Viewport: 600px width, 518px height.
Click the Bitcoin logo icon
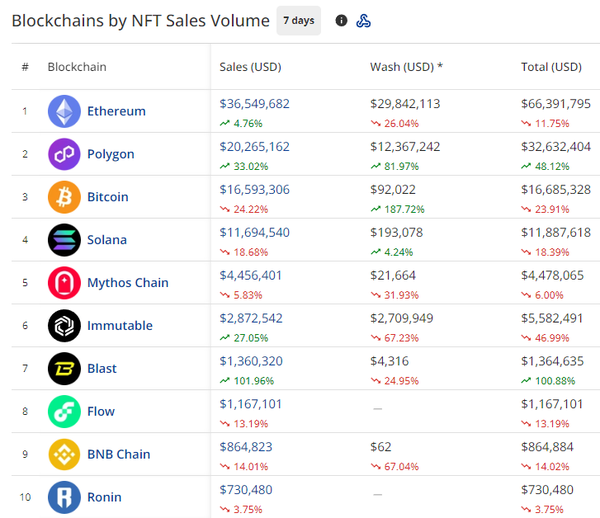(x=64, y=197)
